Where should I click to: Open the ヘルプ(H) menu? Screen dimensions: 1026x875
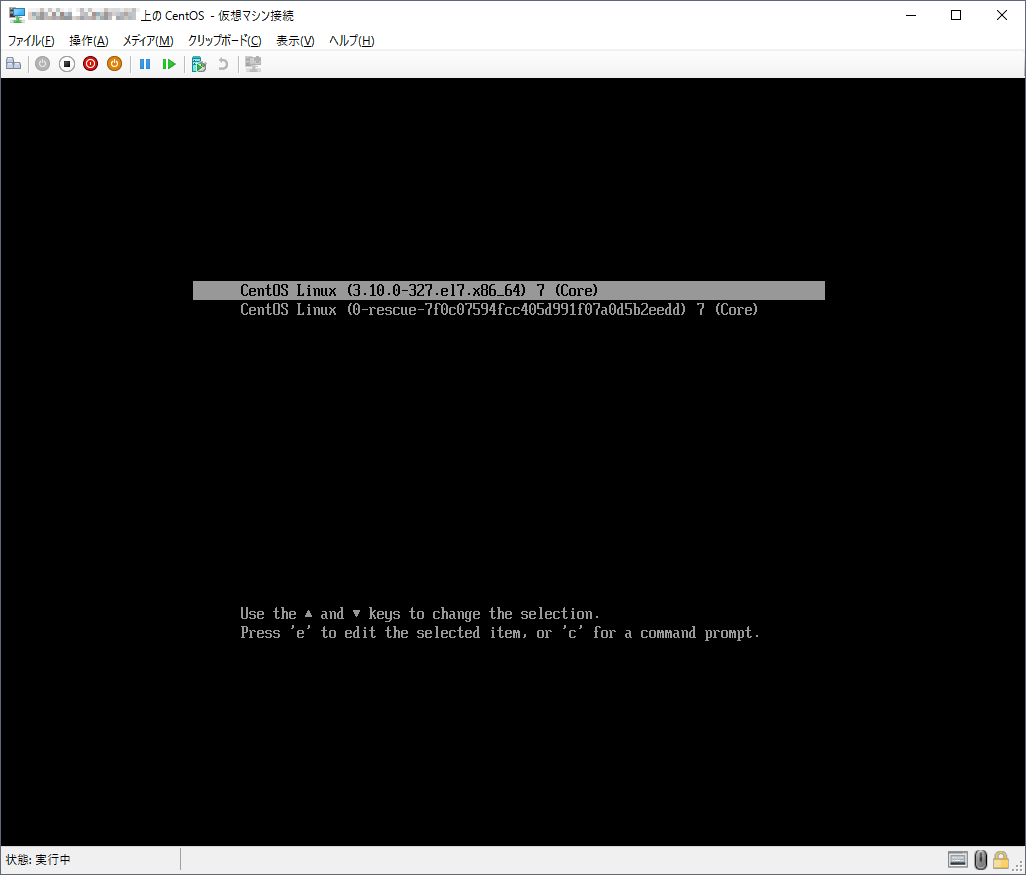[352, 41]
